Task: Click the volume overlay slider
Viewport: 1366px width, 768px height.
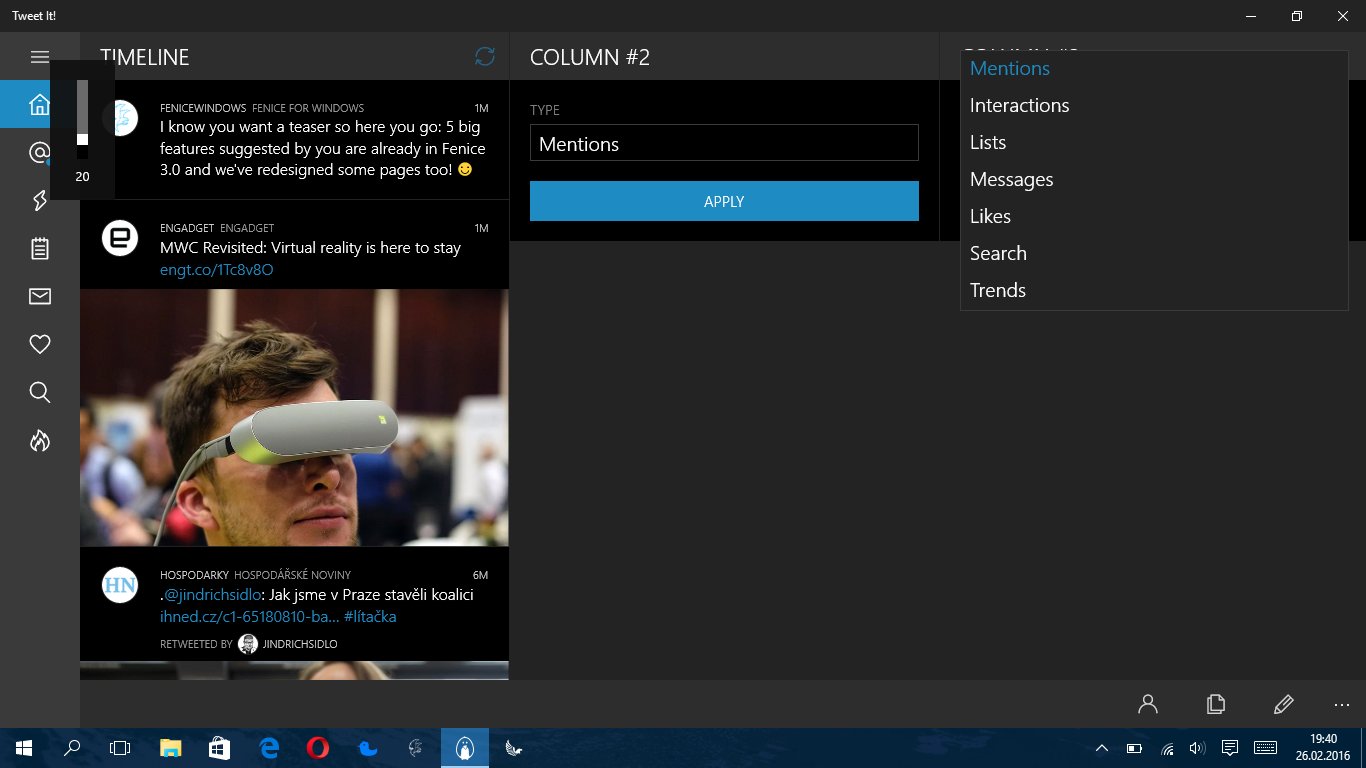Action: (x=82, y=118)
